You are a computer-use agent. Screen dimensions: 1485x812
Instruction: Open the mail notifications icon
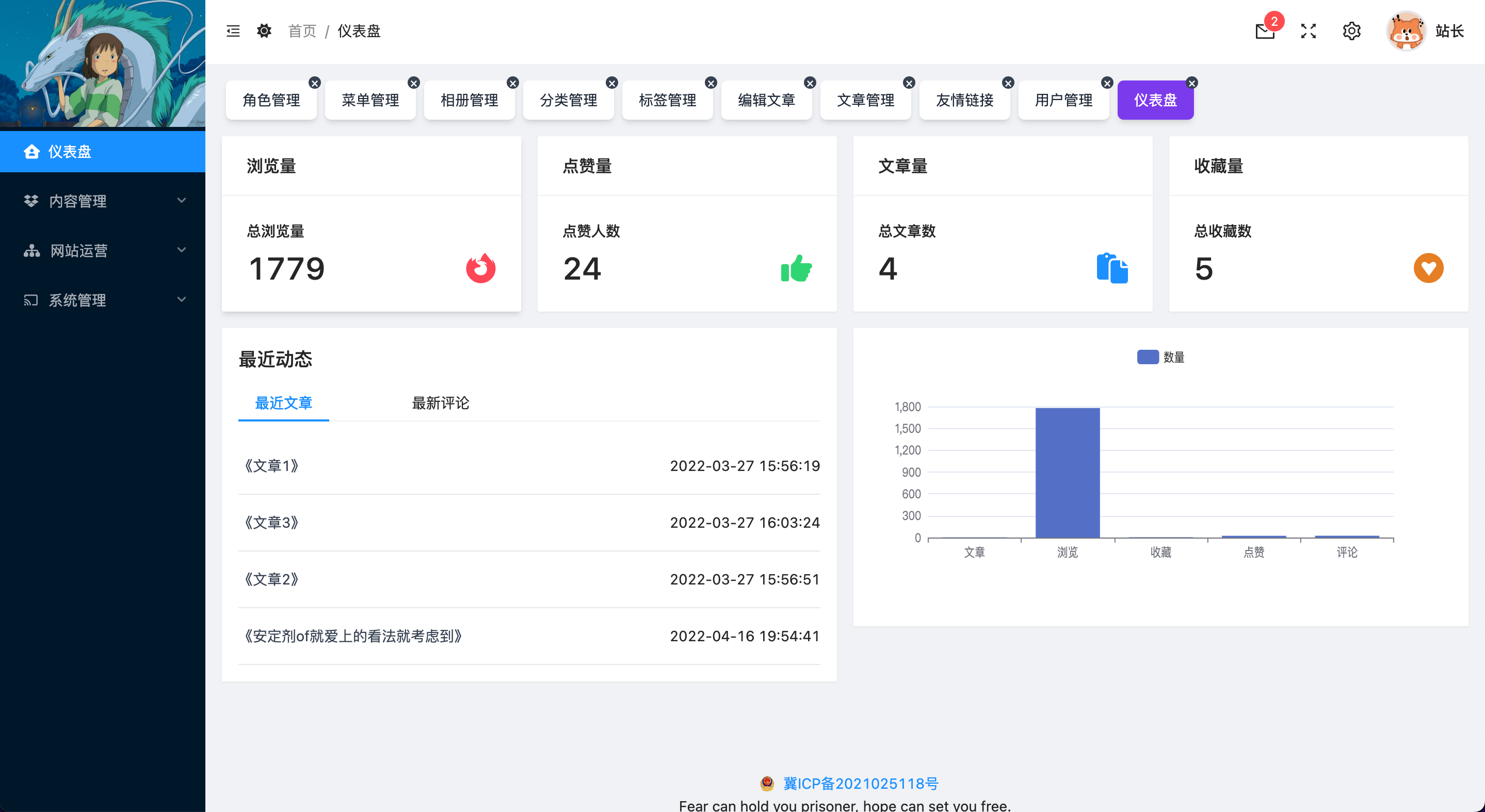[x=1265, y=31]
